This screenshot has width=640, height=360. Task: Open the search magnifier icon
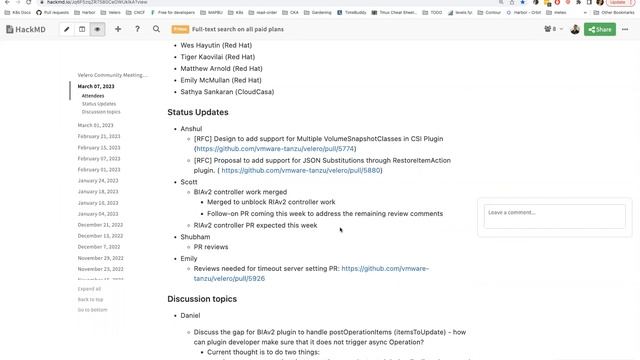[x=156, y=29]
